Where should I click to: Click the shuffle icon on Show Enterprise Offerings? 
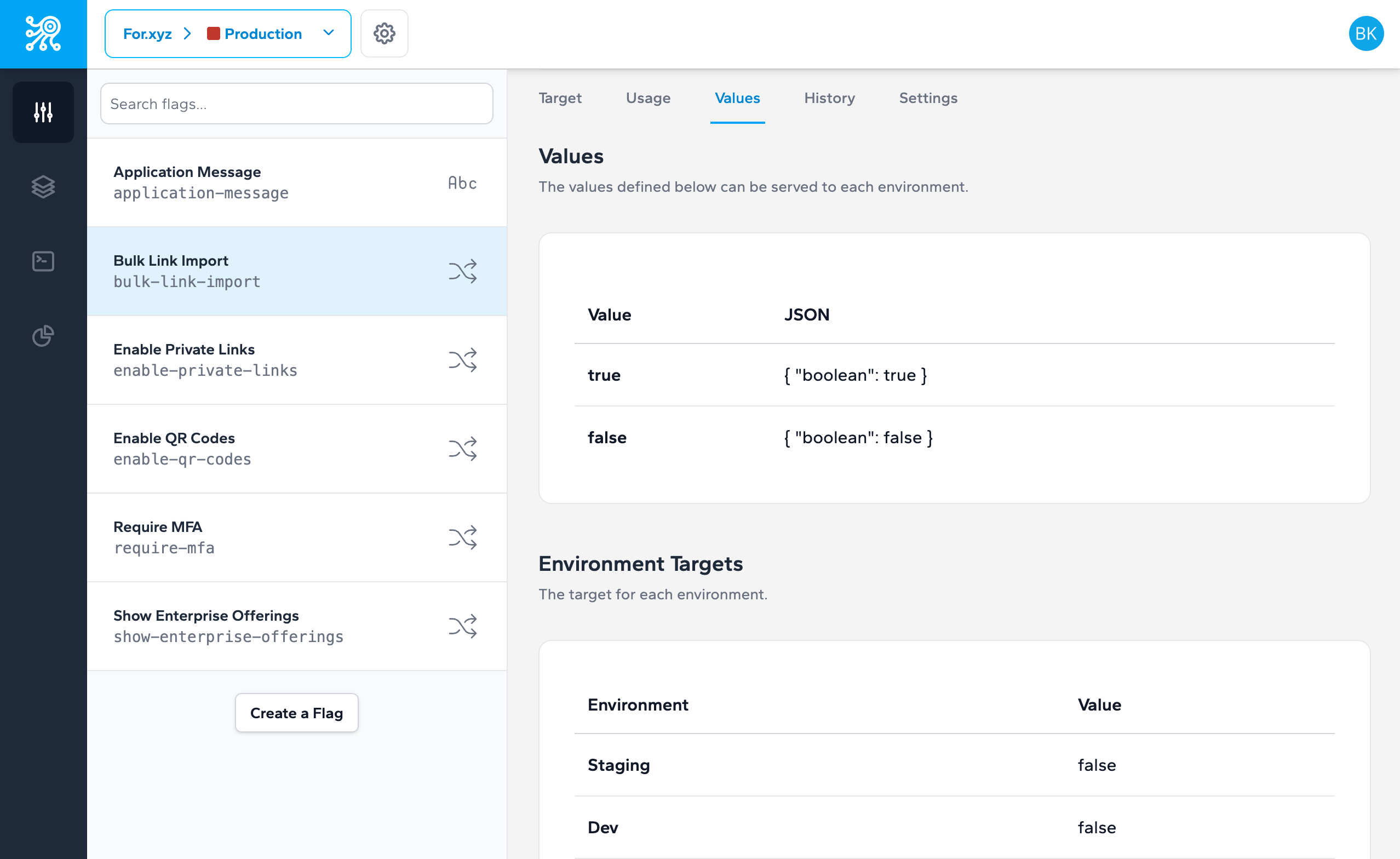coord(463,626)
